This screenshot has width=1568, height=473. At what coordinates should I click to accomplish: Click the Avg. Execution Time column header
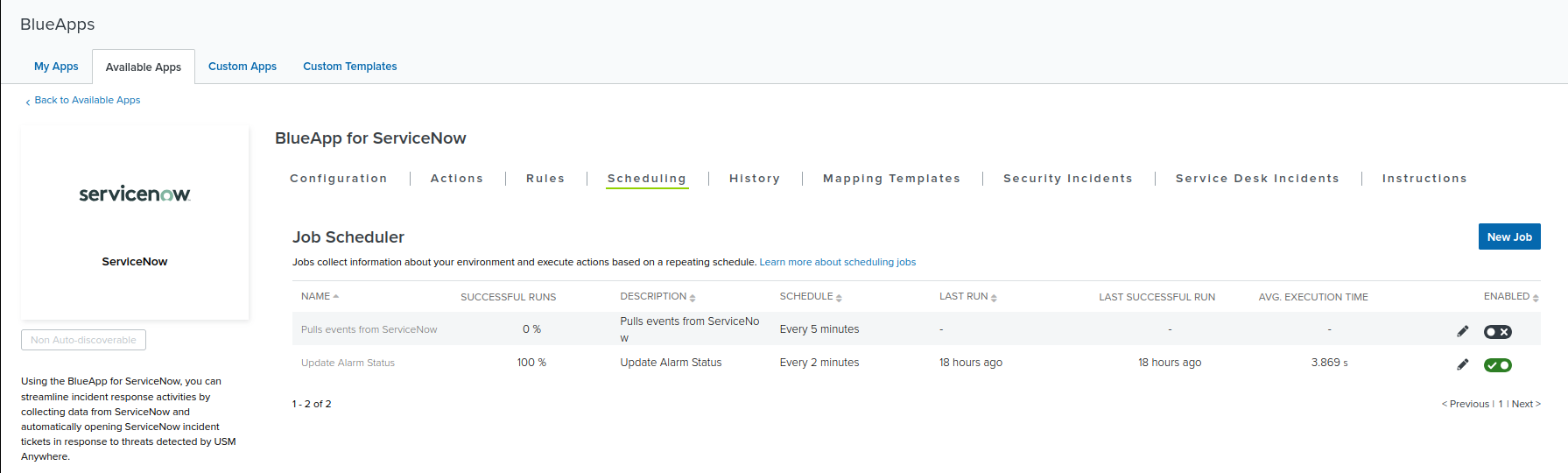(1313, 297)
